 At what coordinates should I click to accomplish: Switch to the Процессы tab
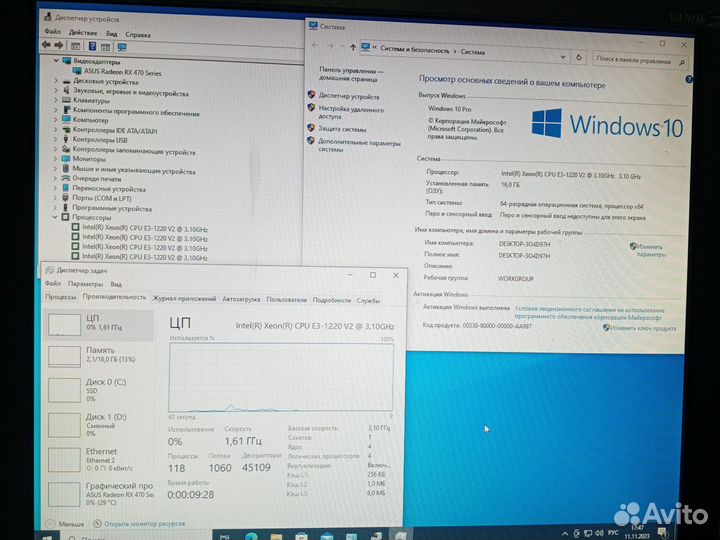click(x=61, y=298)
